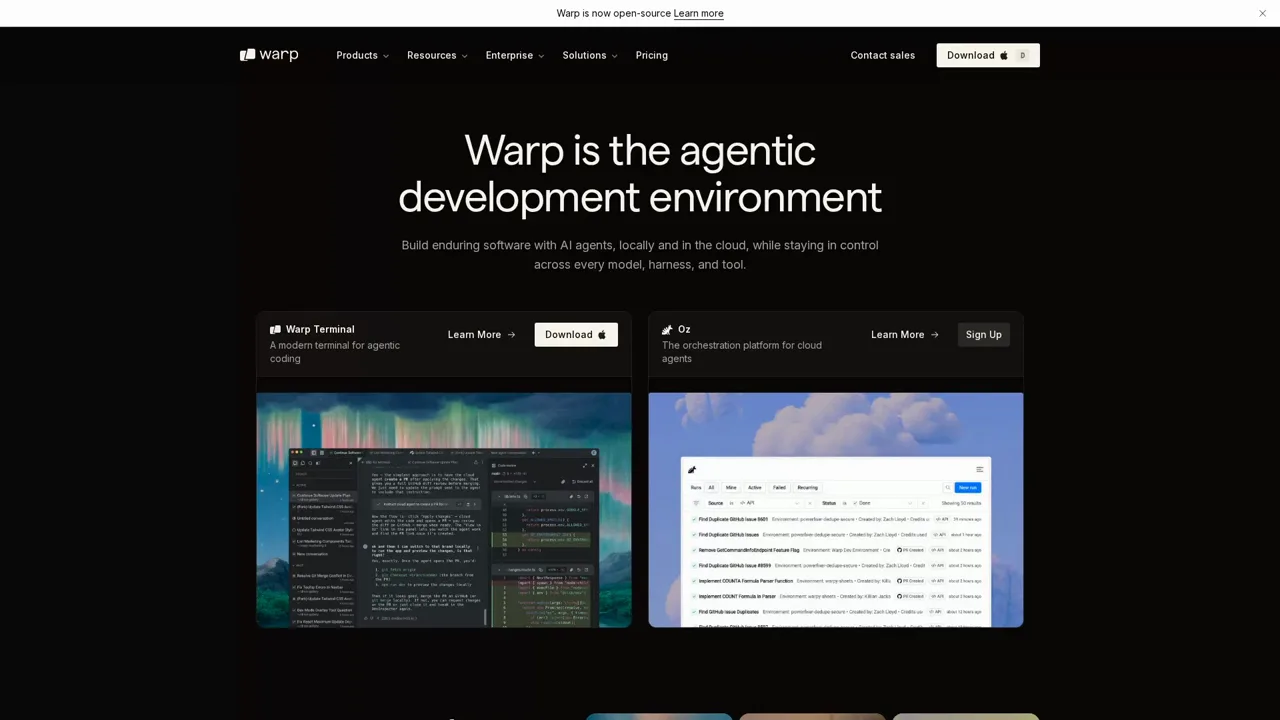Show the Solutions dropdown
The image size is (1280, 720).
pyautogui.click(x=590, y=55)
